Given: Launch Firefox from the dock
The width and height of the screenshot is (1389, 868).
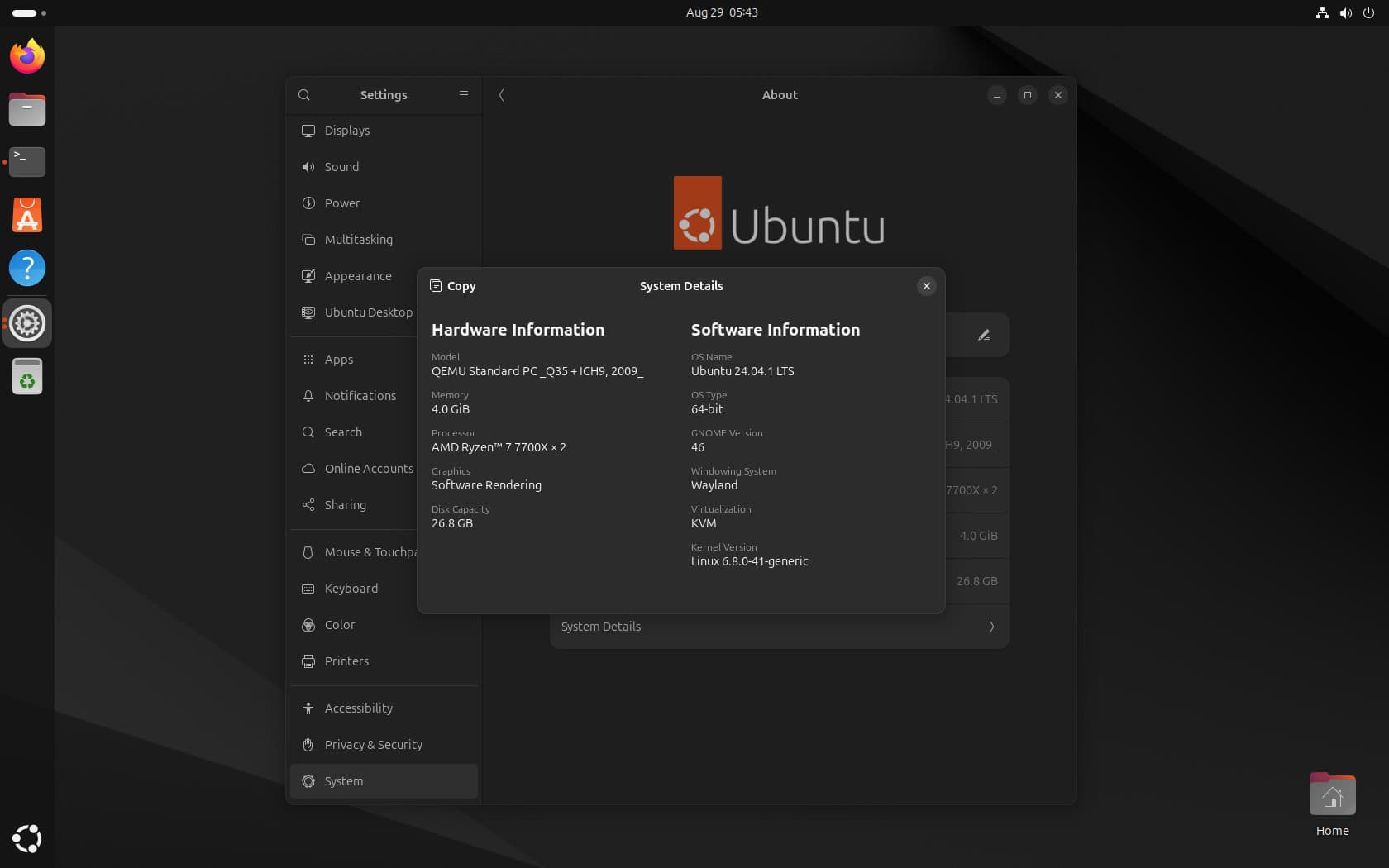Looking at the screenshot, I should point(26,56).
